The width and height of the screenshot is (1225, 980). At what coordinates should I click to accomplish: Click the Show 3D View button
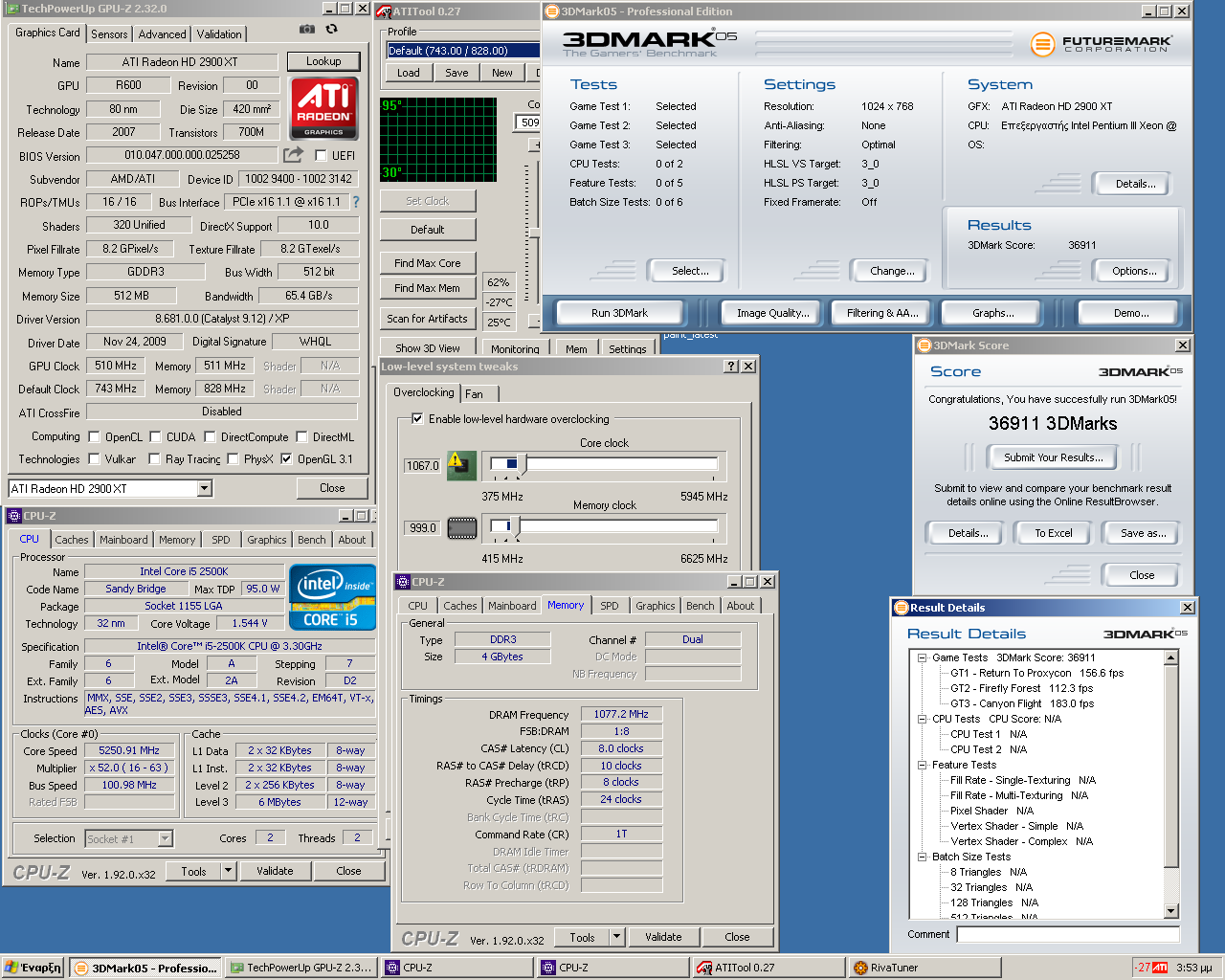click(427, 348)
